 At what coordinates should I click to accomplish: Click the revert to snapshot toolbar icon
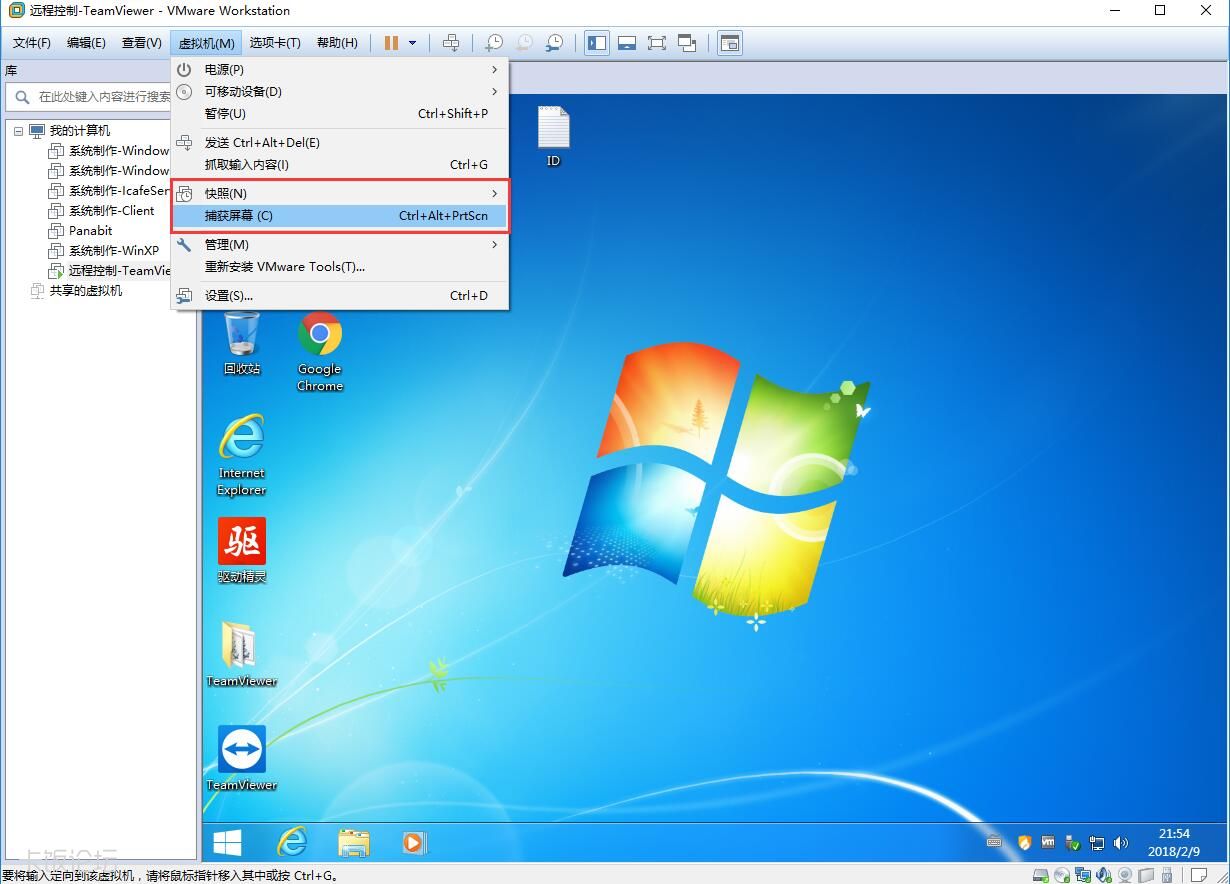524,43
